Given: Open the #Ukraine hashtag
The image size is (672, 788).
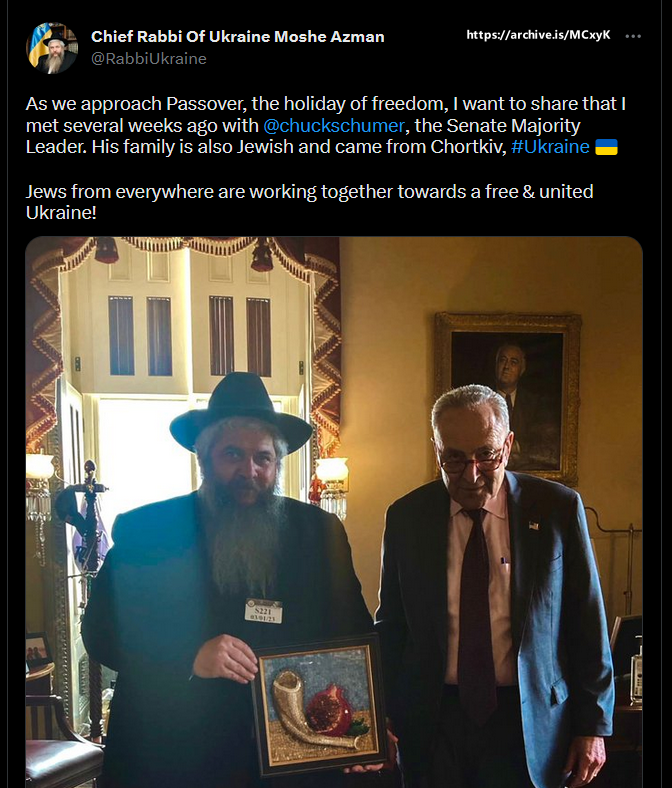Looking at the screenshot, I should pyautogui.click(x=550, y=147).
